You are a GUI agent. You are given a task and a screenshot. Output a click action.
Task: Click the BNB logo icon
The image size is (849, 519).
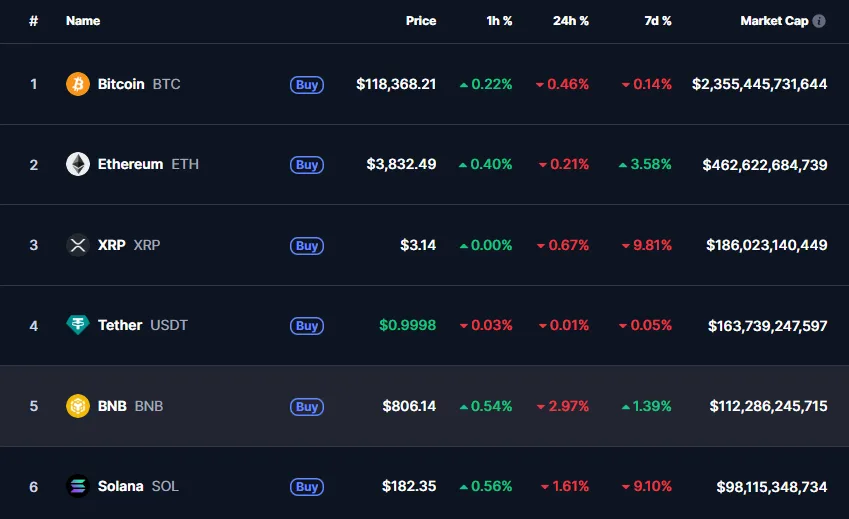(78, 406)
